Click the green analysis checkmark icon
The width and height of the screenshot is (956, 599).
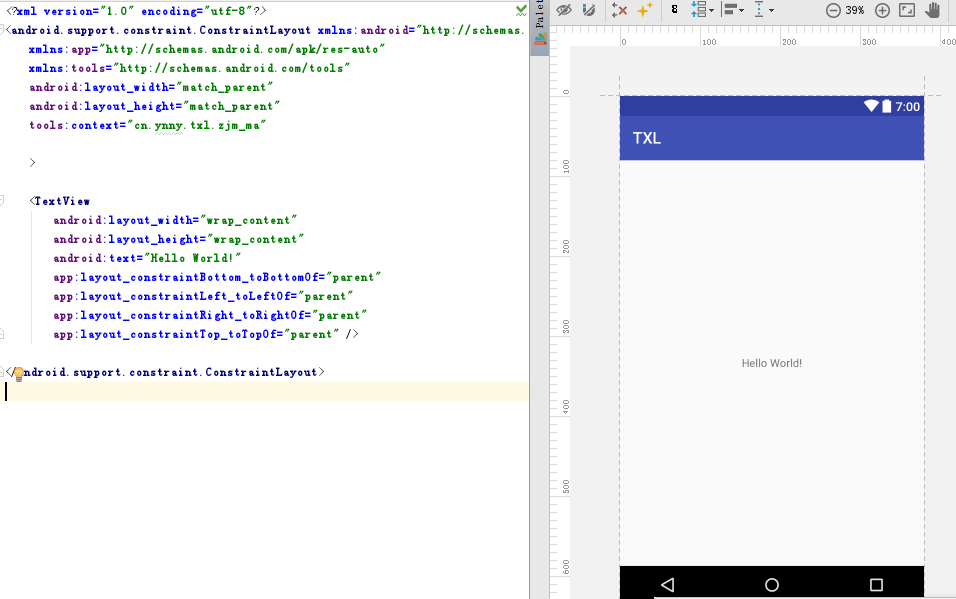[x=521, y=10]
